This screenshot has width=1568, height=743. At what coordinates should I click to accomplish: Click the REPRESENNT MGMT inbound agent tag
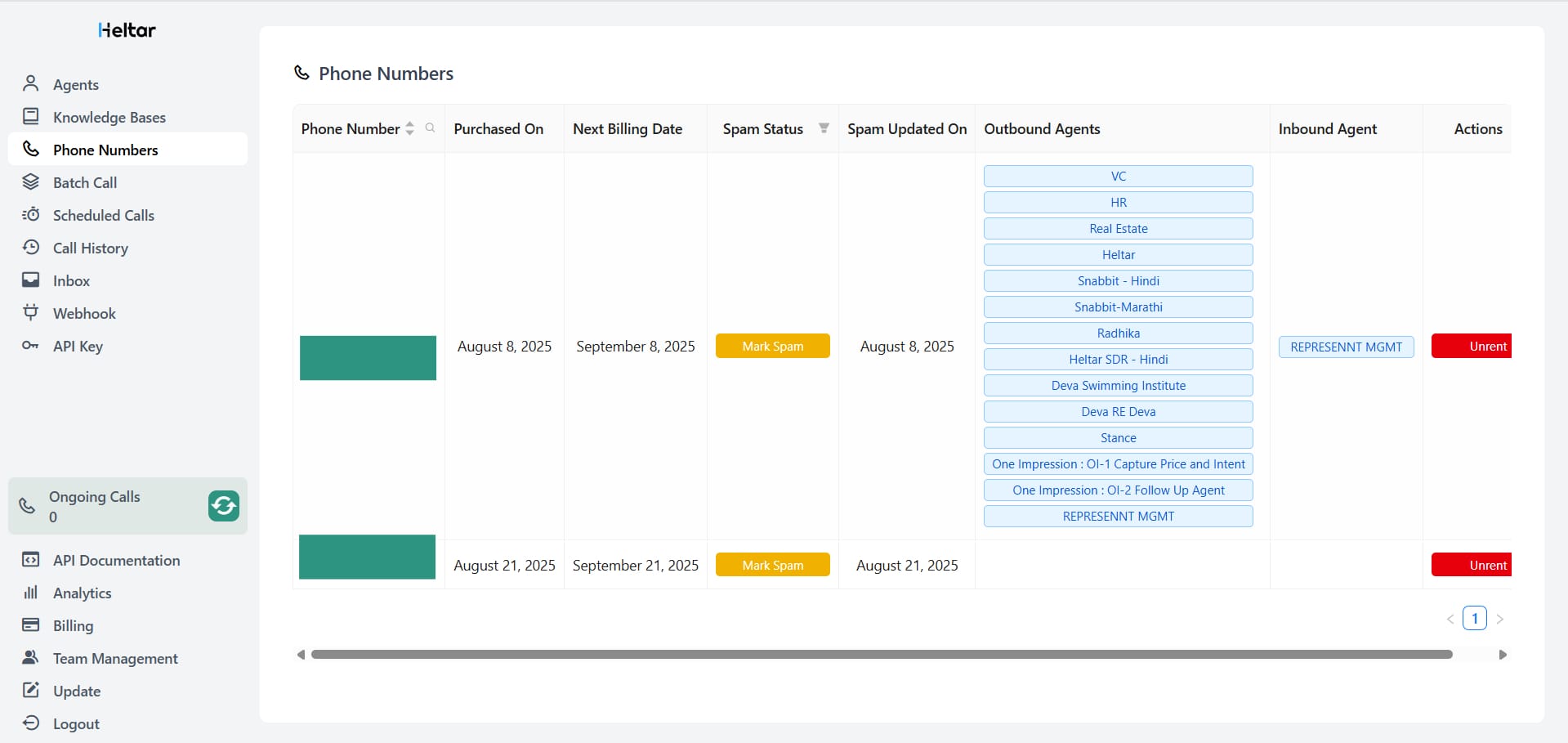[x=1346, y=347]
